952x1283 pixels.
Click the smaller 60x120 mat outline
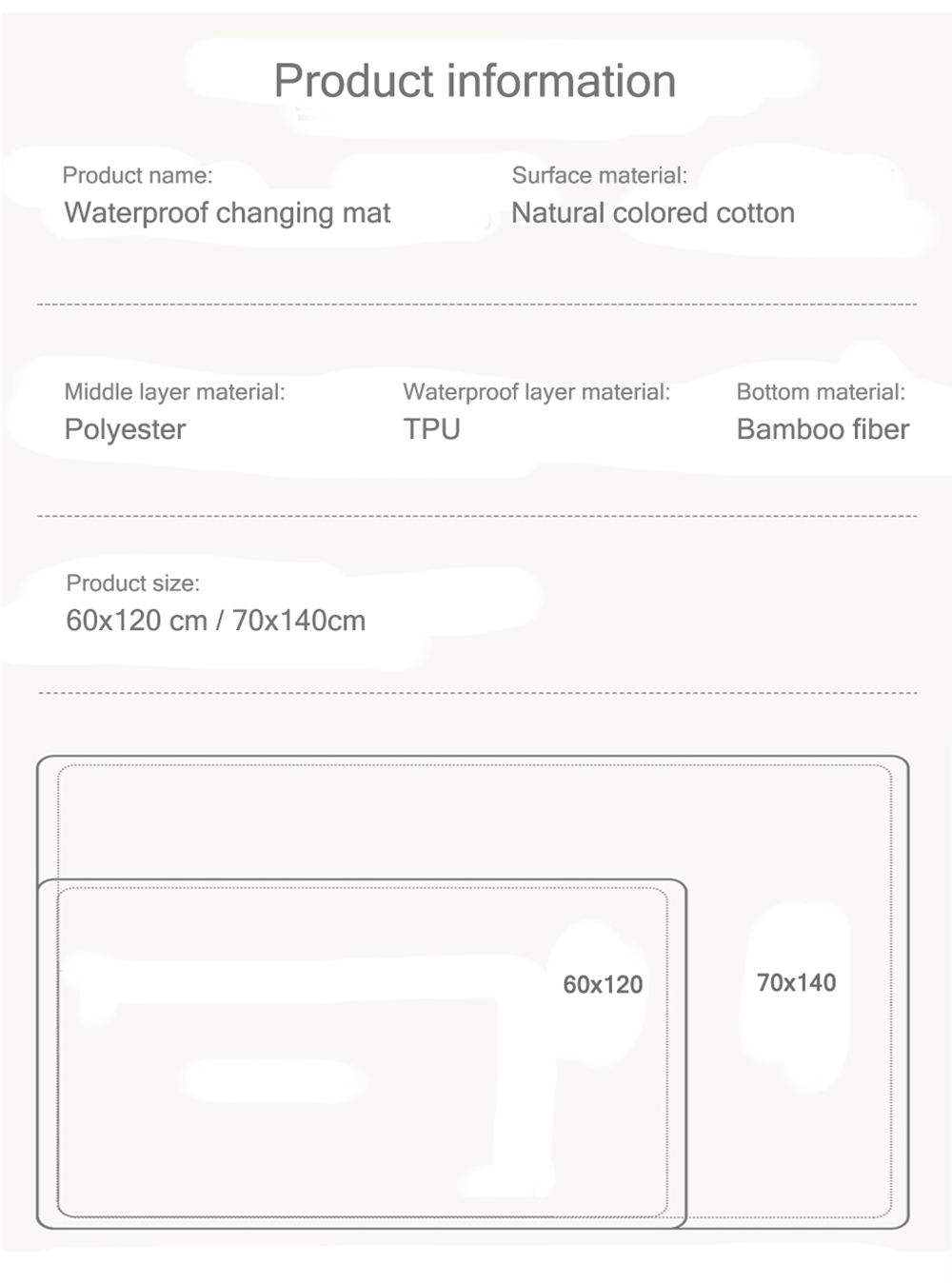[362, 1054]
